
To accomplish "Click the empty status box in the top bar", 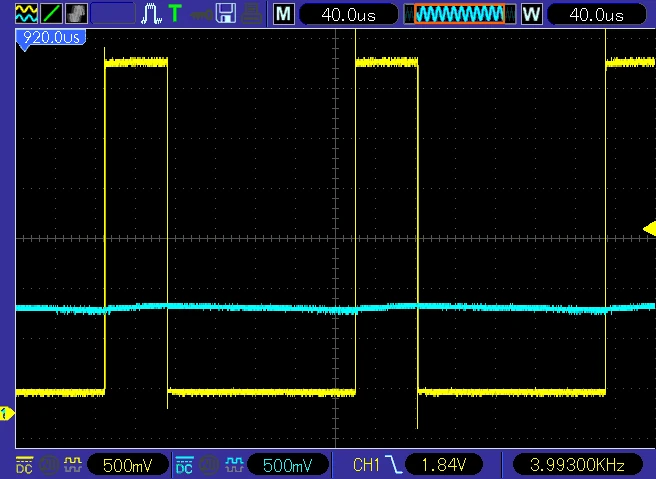I will click(113, 14).
